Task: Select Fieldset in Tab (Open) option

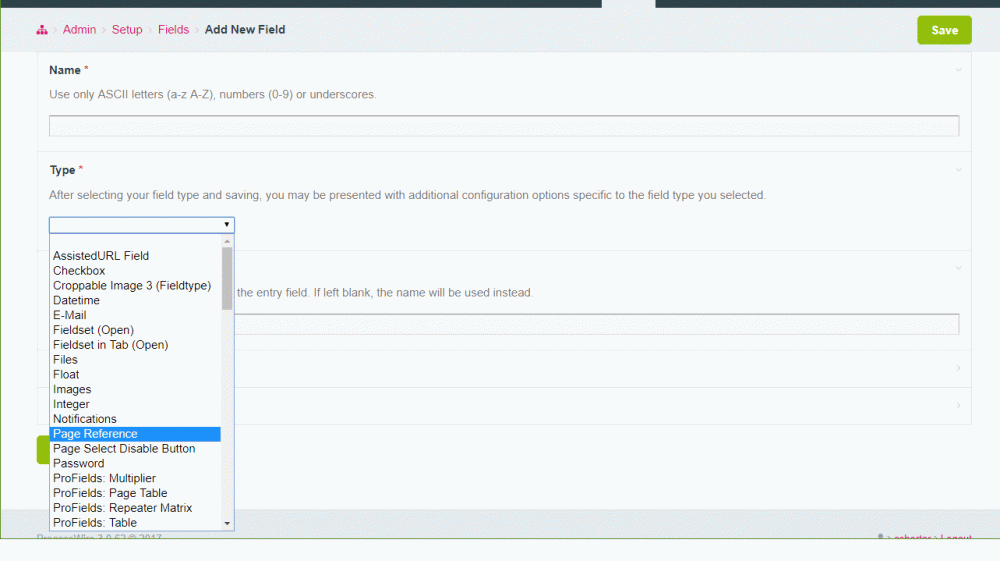Action: click(110, 345)
